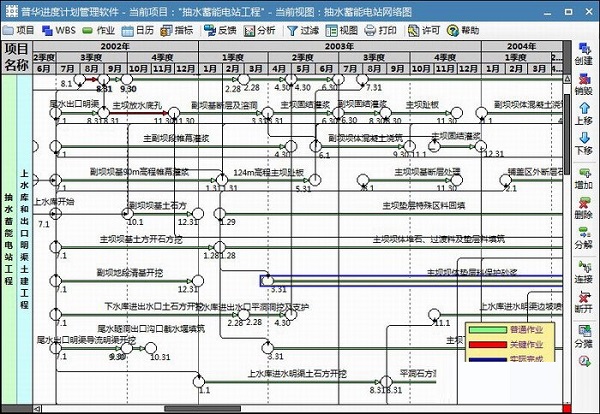
Task: Click the 关键作业 red legend swatch
Action: tap(488, 345)
